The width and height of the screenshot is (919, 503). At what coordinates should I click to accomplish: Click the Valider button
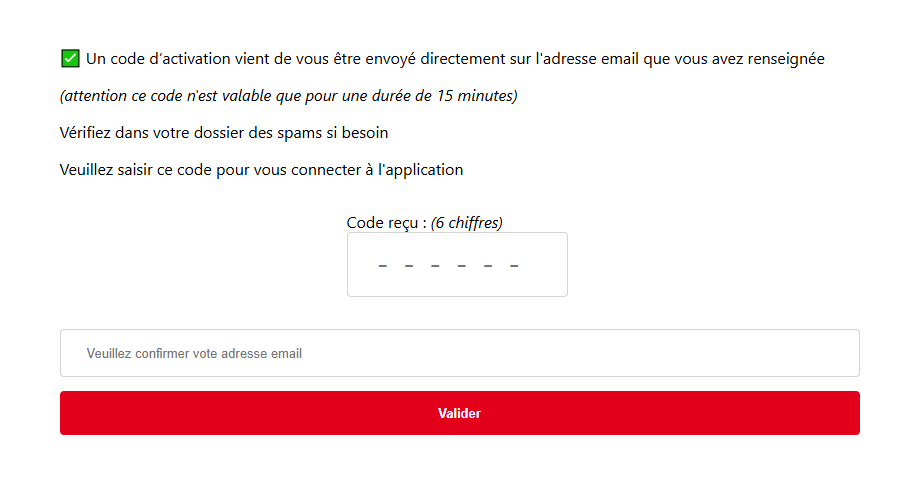click(x=459, y=413)
